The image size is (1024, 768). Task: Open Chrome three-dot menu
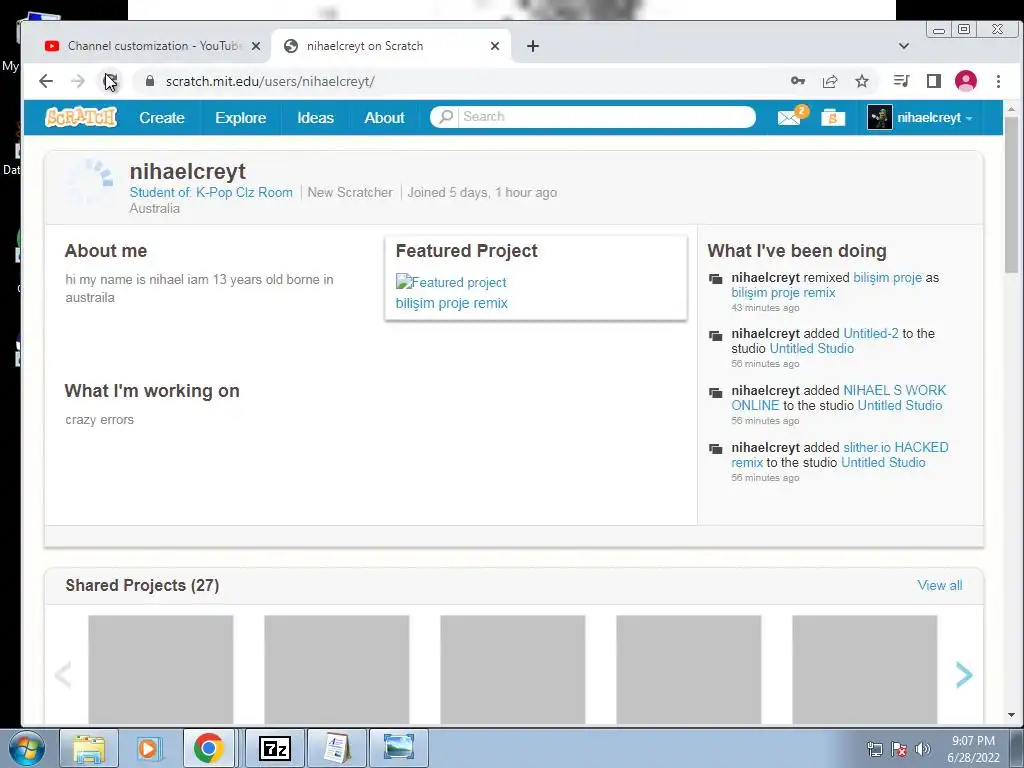pyautogui.click(x=998, y=81)
